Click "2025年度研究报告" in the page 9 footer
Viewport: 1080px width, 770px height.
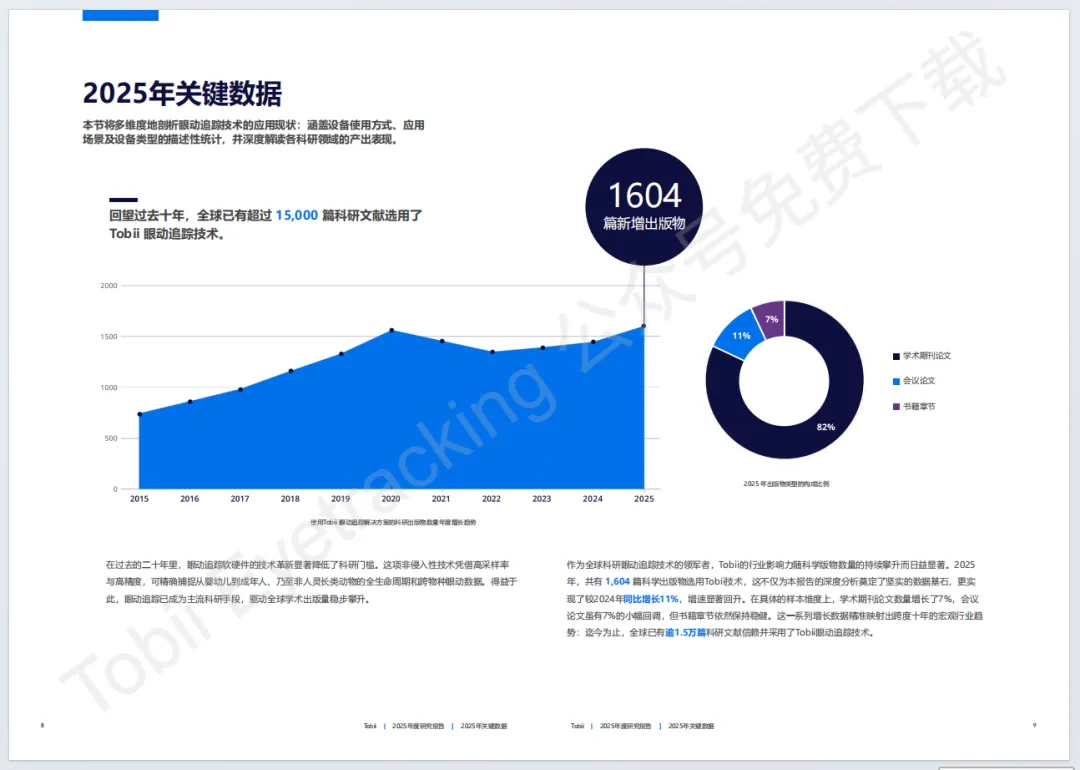[625, 726]
